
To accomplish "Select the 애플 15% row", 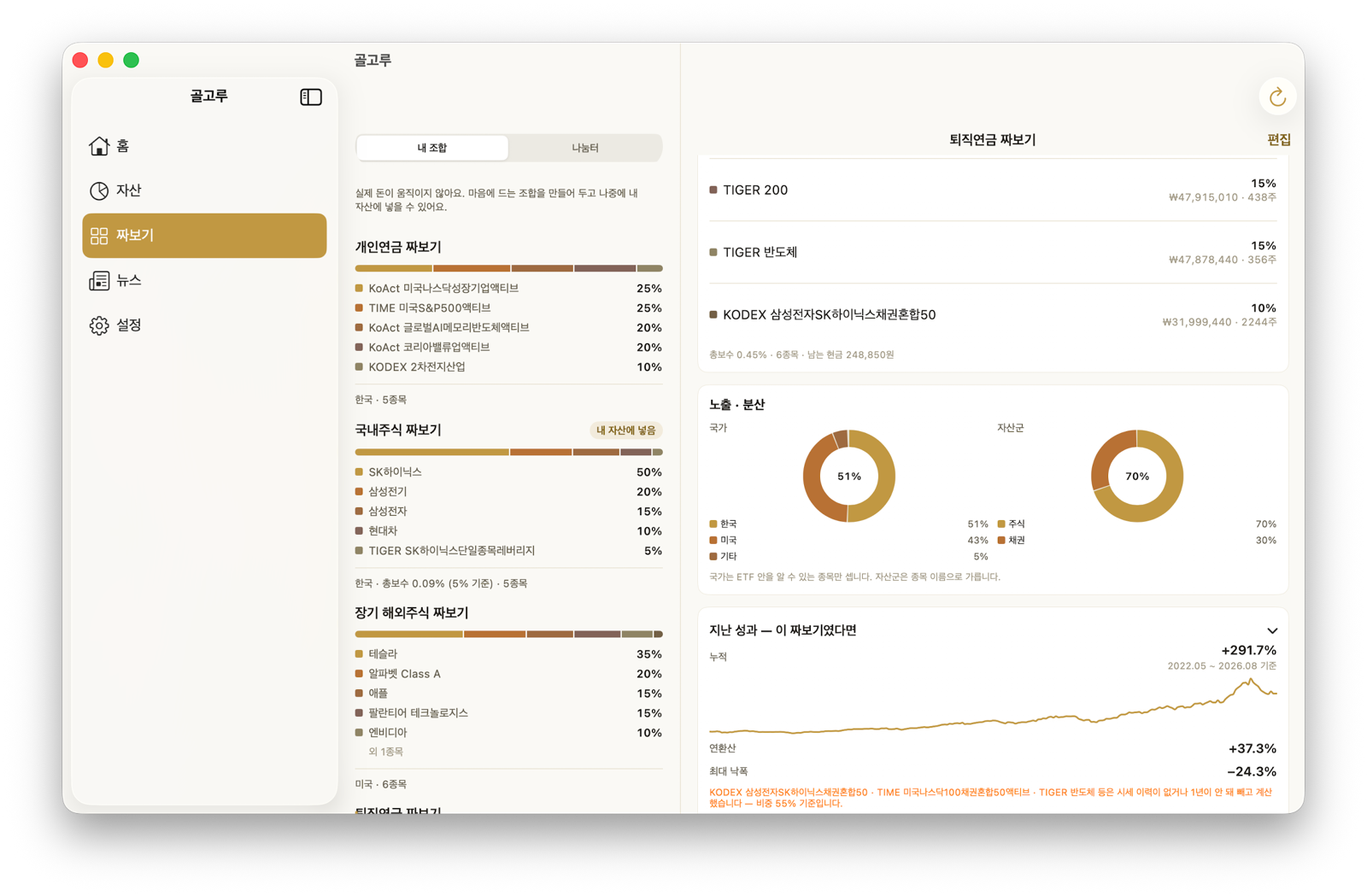I will click(508, 694).
